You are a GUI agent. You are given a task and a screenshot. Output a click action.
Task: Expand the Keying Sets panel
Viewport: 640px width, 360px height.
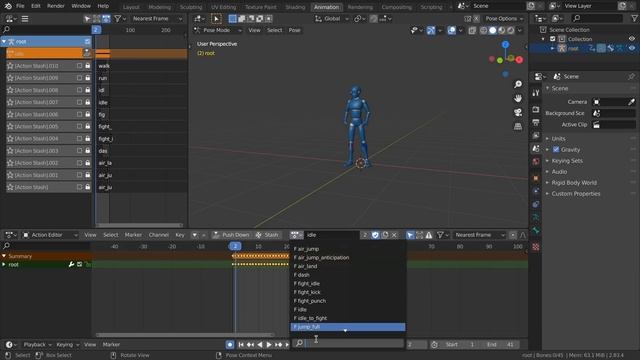point(567,161)
